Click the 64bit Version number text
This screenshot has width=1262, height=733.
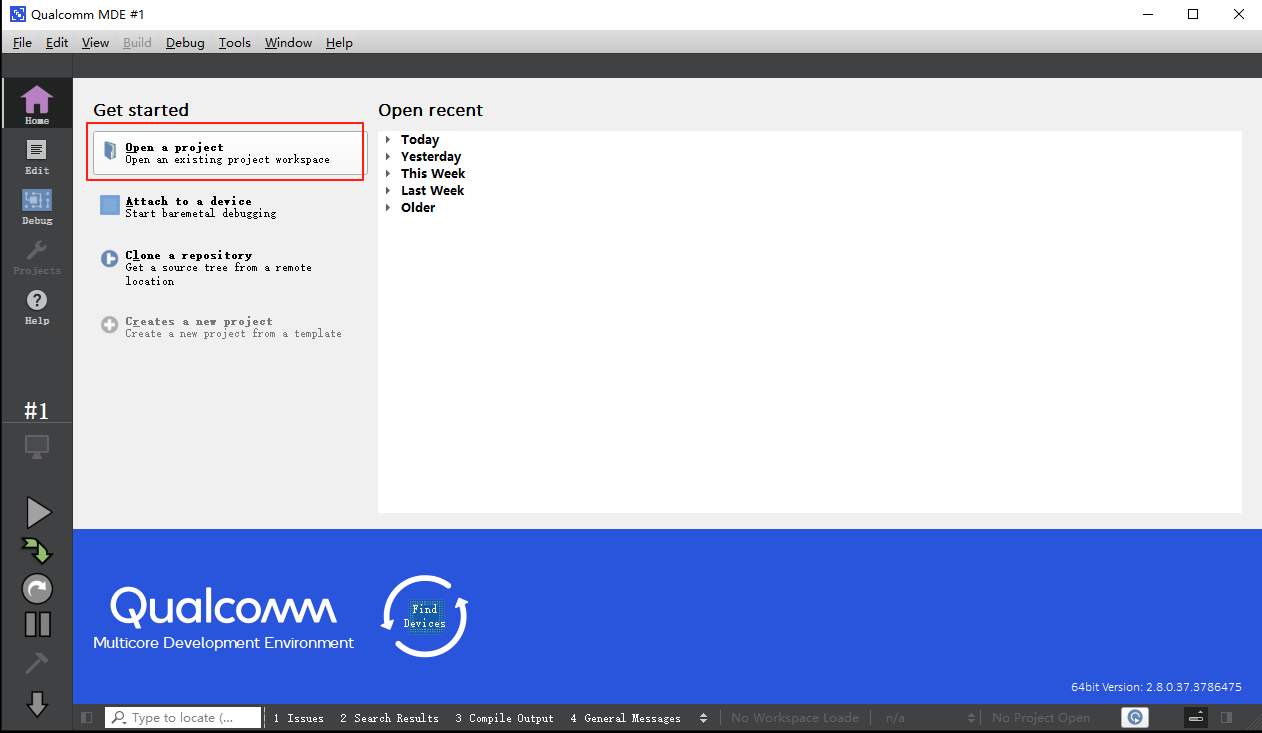point(1156,687)
